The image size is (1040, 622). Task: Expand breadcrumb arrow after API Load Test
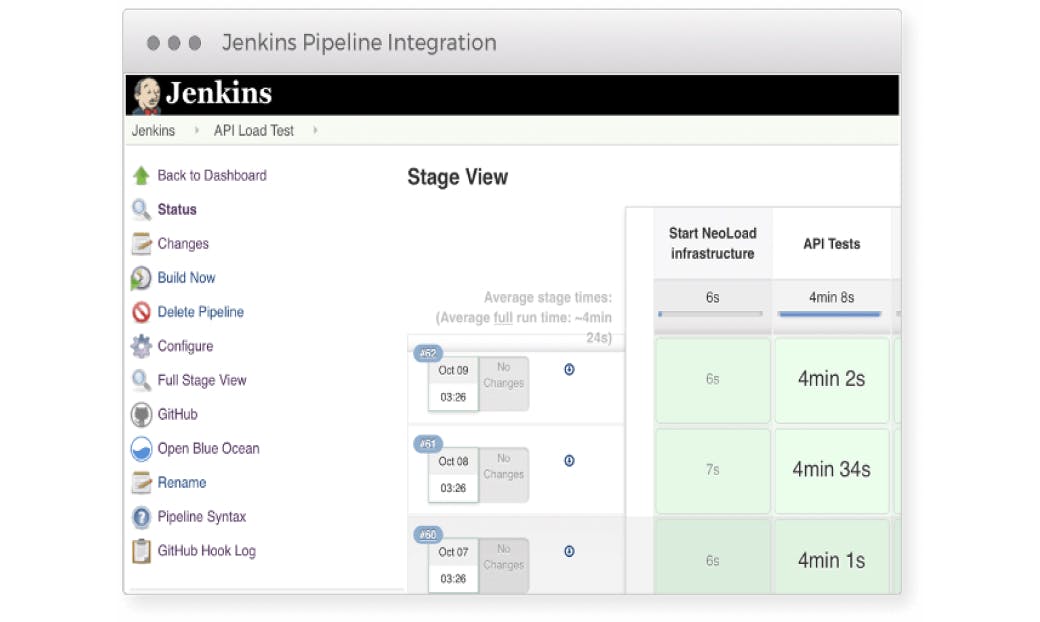tap(315, 131)
